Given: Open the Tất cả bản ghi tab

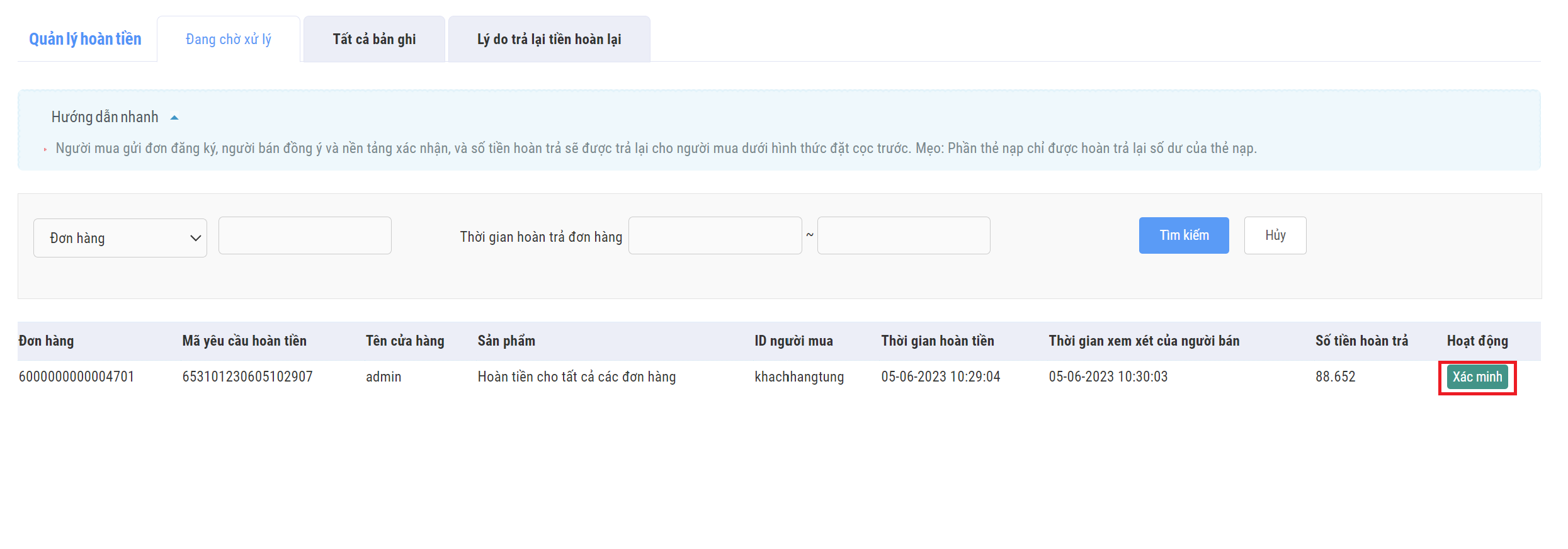Looking at the screenshot, I should pos(374,39).
